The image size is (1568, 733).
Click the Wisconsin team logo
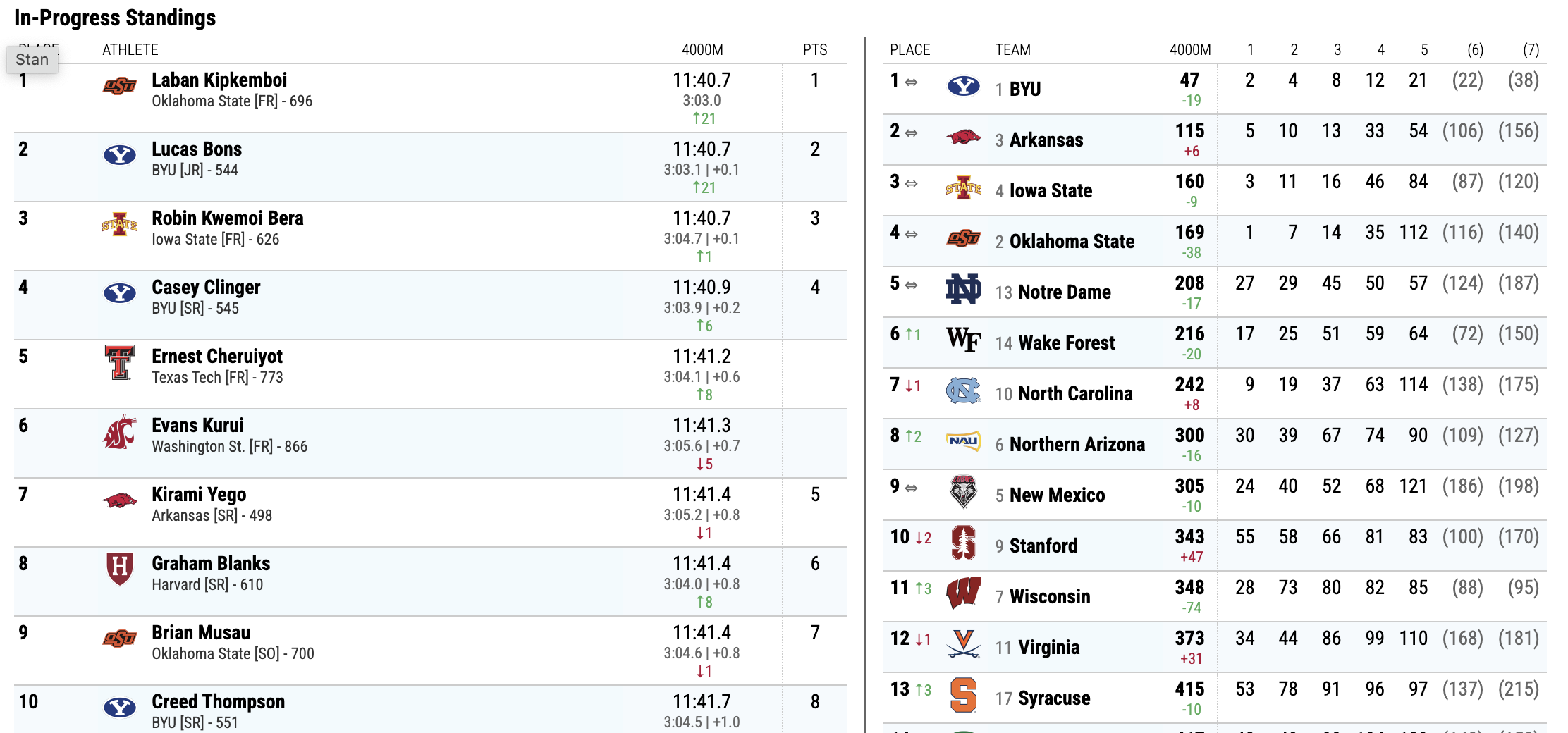click(963, 593)
